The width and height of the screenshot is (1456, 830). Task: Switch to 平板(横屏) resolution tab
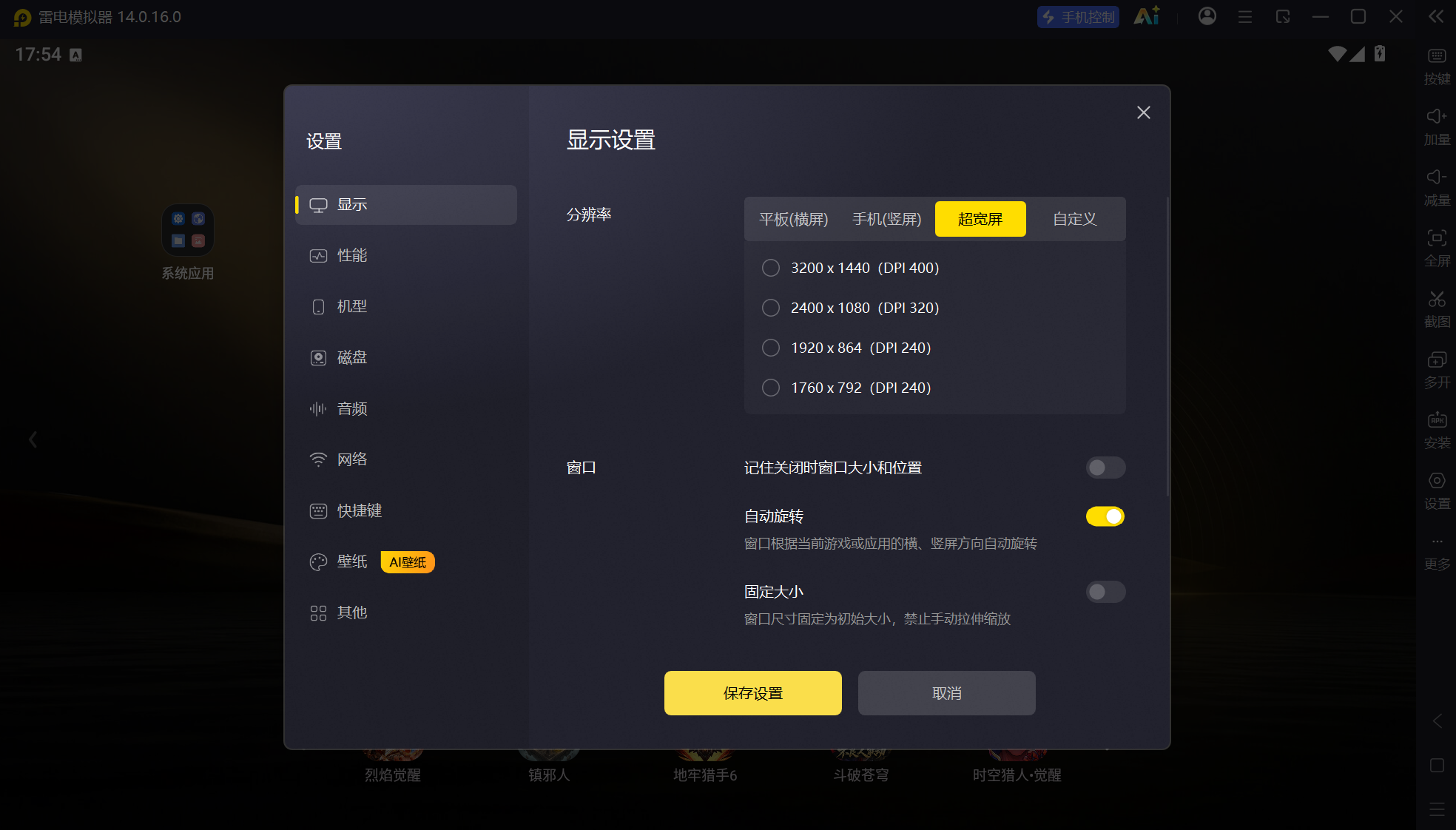click(x=794, y=219)
